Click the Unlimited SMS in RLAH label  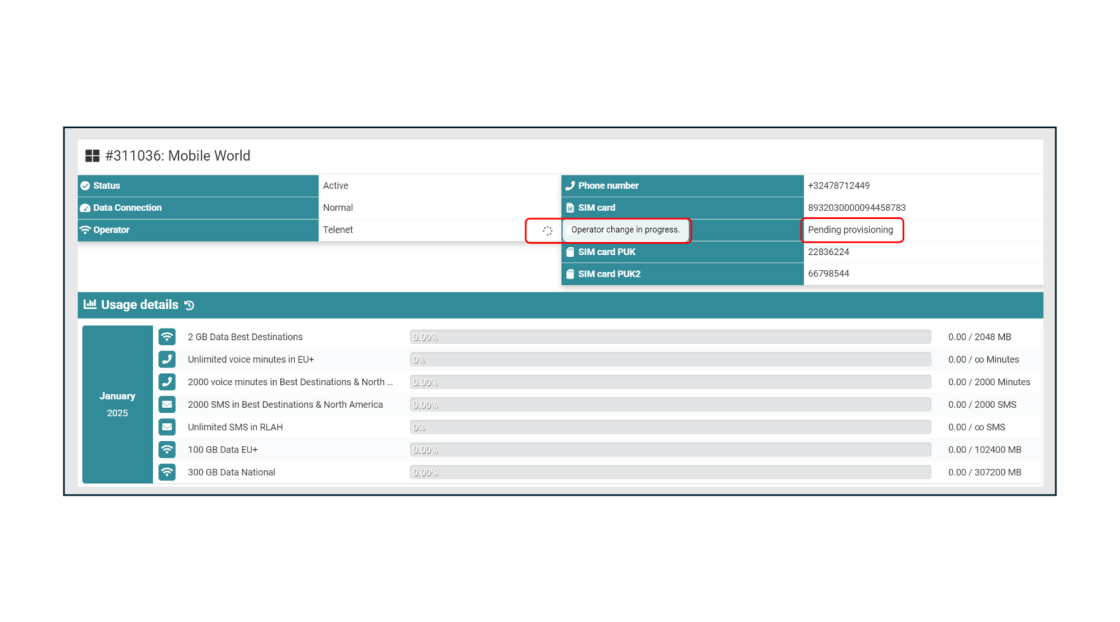click(x=235, y=427)
